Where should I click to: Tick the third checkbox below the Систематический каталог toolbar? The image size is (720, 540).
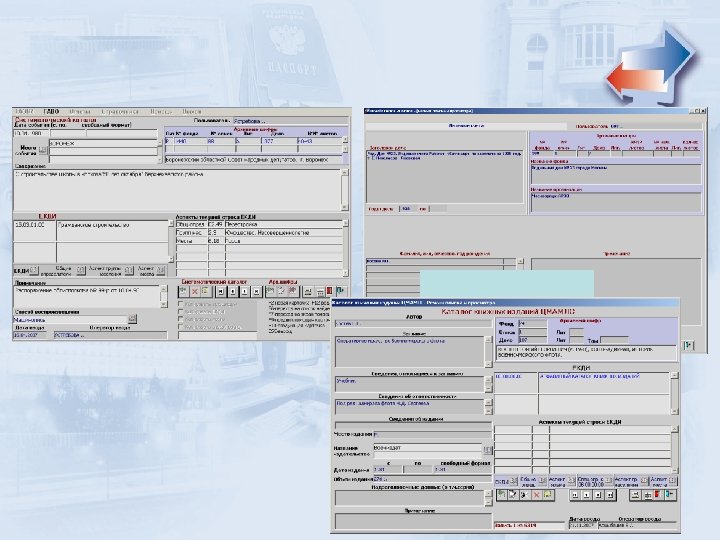(x=180, y=319)
